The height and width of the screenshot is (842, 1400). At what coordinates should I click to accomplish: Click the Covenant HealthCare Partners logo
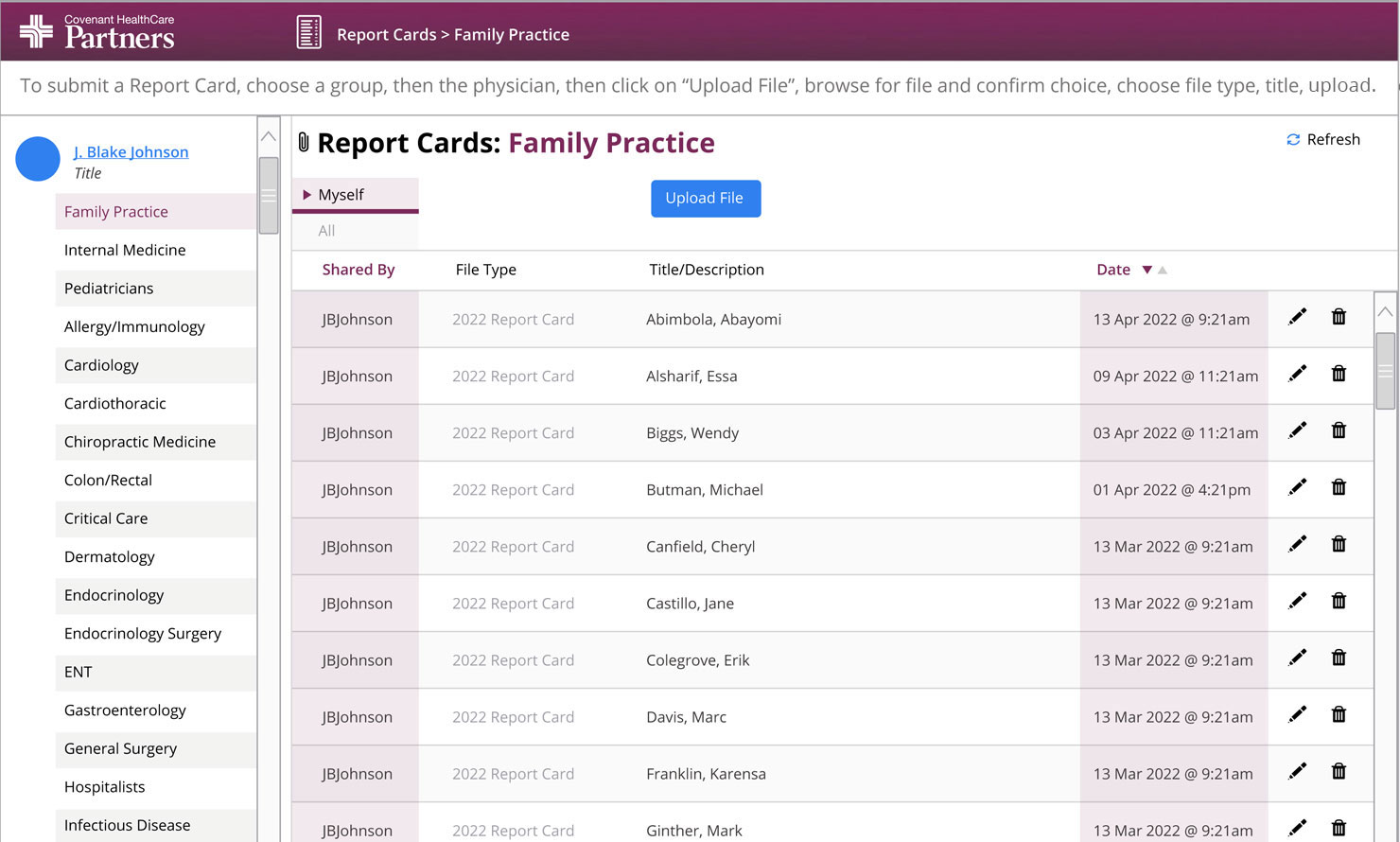[x=97, y=32]
